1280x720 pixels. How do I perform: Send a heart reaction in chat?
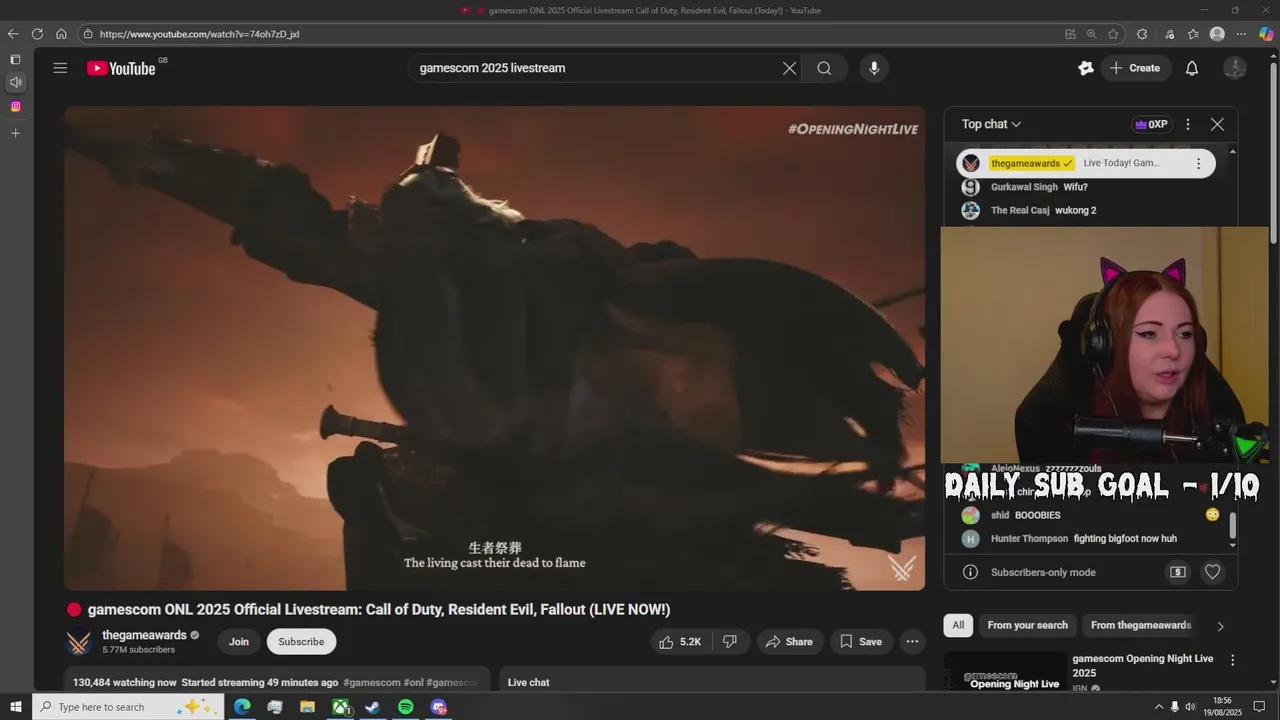pos(1212,572)
